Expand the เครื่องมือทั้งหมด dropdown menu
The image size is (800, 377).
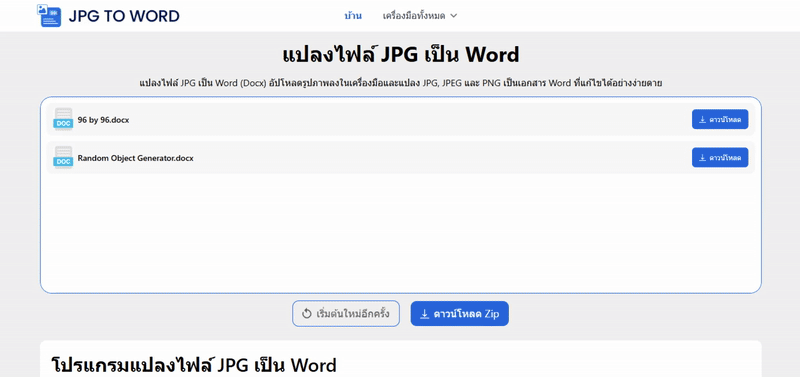click(420, 16)
